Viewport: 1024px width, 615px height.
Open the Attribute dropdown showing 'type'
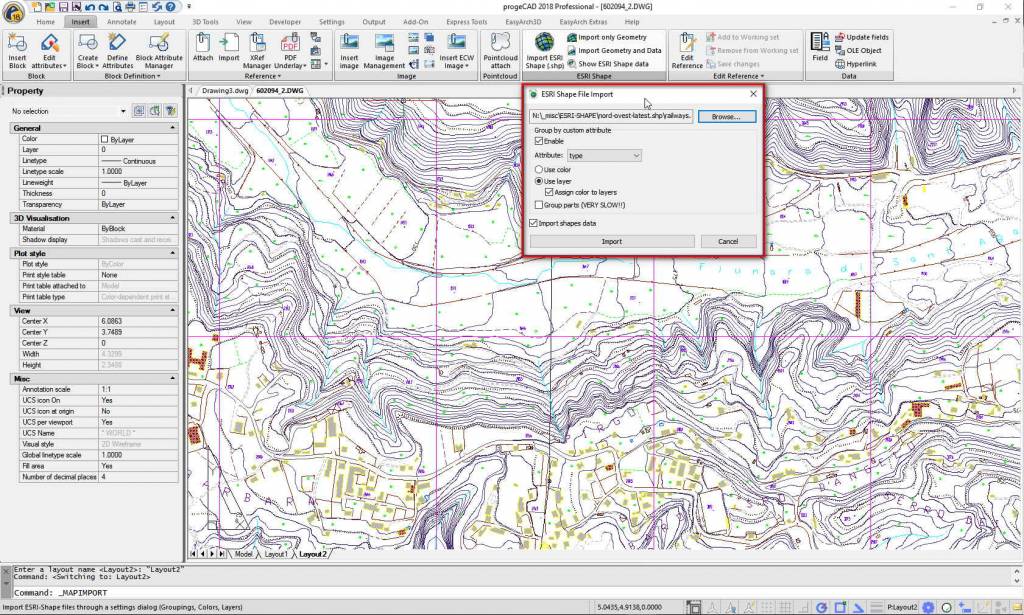click(604, 155)
